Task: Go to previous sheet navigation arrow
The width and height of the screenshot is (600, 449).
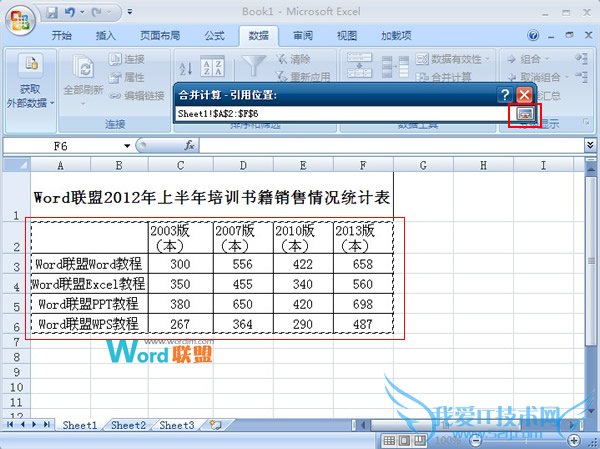Action: (x=22, y=425)
